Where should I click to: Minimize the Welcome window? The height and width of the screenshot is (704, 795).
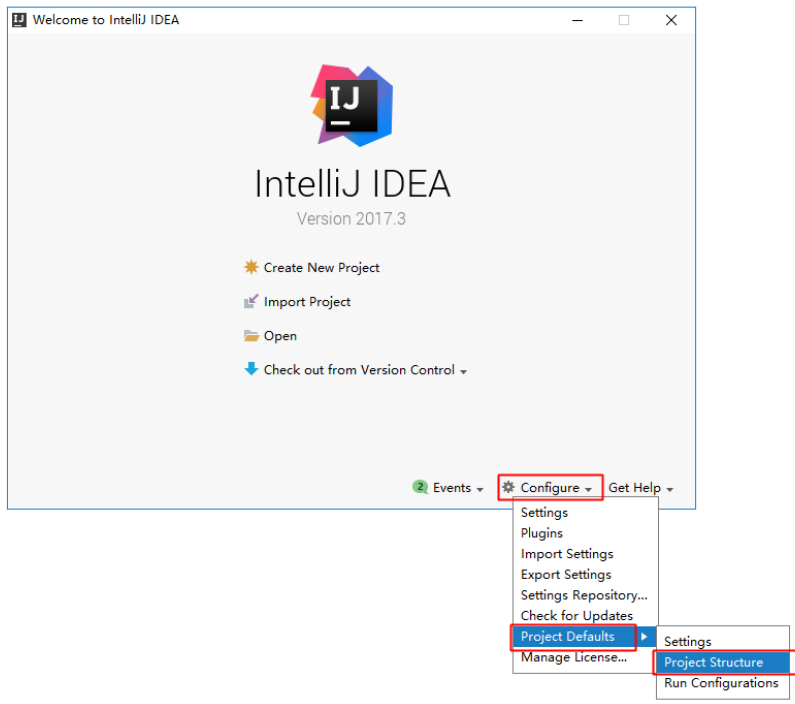577,20
